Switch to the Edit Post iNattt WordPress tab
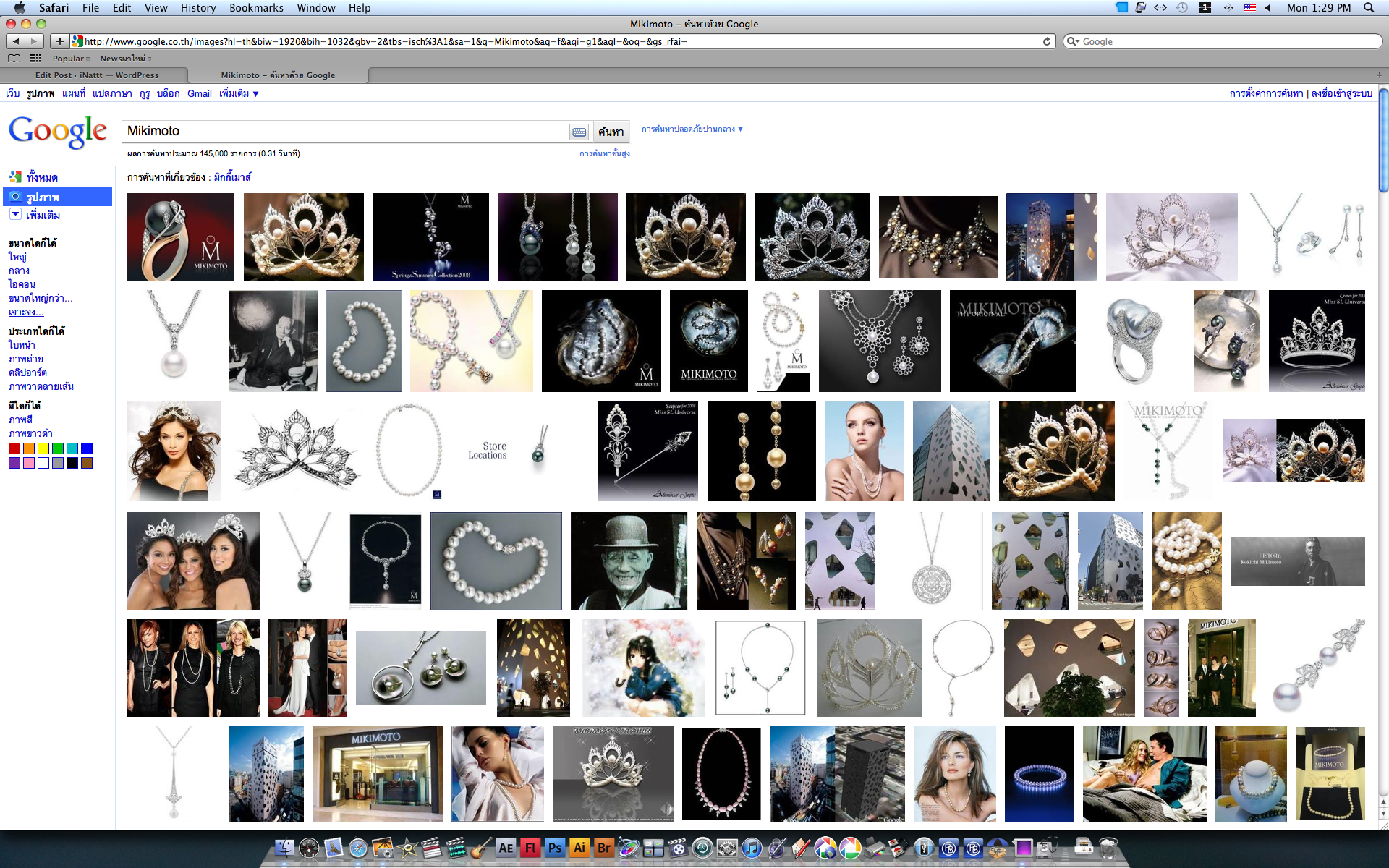 pyautogui.click(x=97, y=75)
